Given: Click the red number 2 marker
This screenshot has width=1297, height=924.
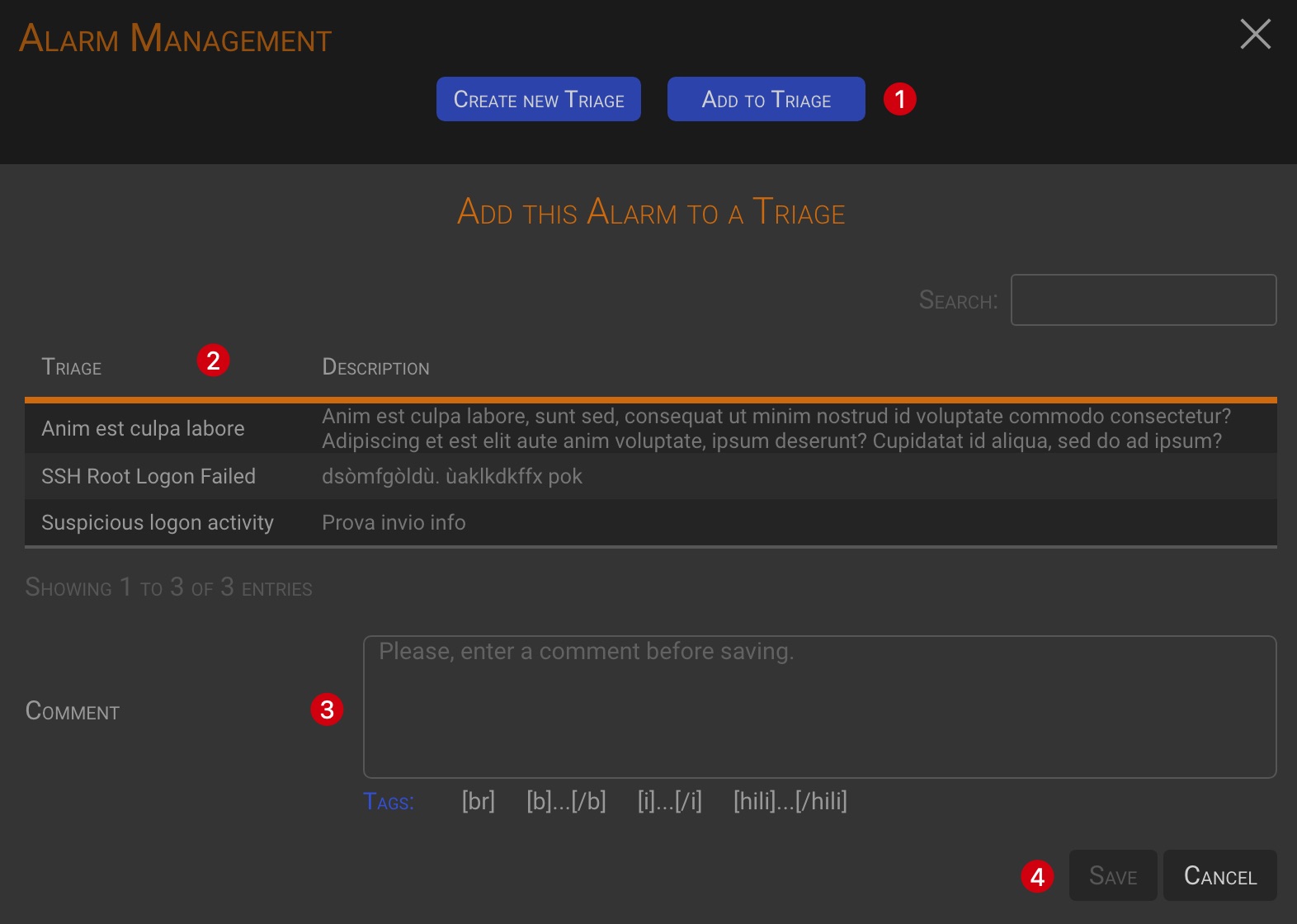Looking at the screenshot, I should pos(213,361).
